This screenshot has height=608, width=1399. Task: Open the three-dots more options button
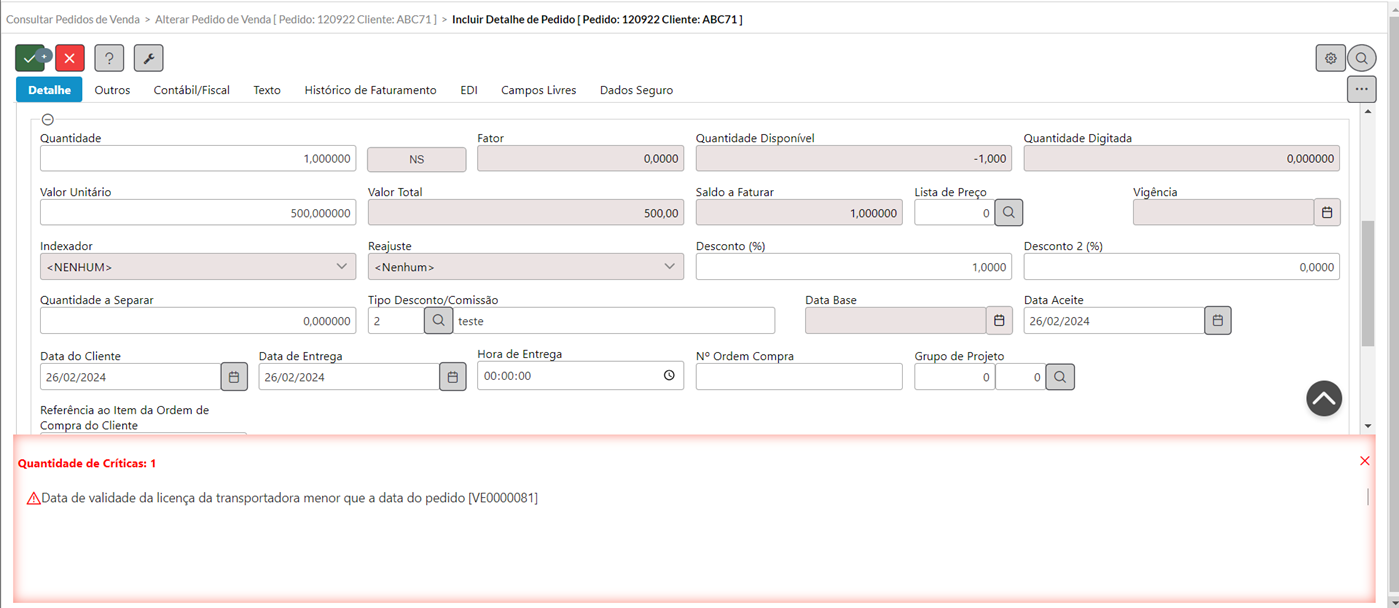[1361, 89]
